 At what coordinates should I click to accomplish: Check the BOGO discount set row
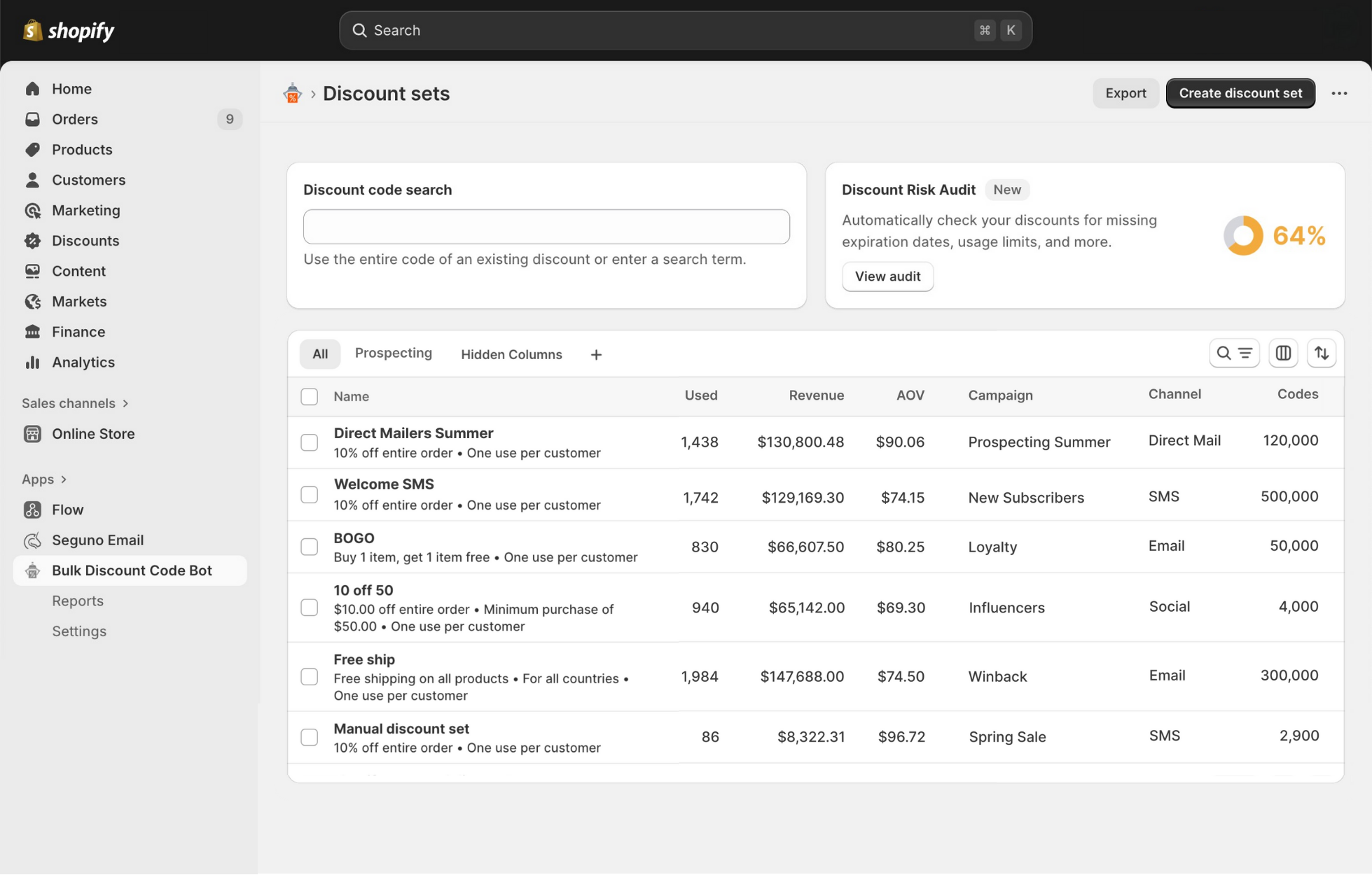pos(309,547)
